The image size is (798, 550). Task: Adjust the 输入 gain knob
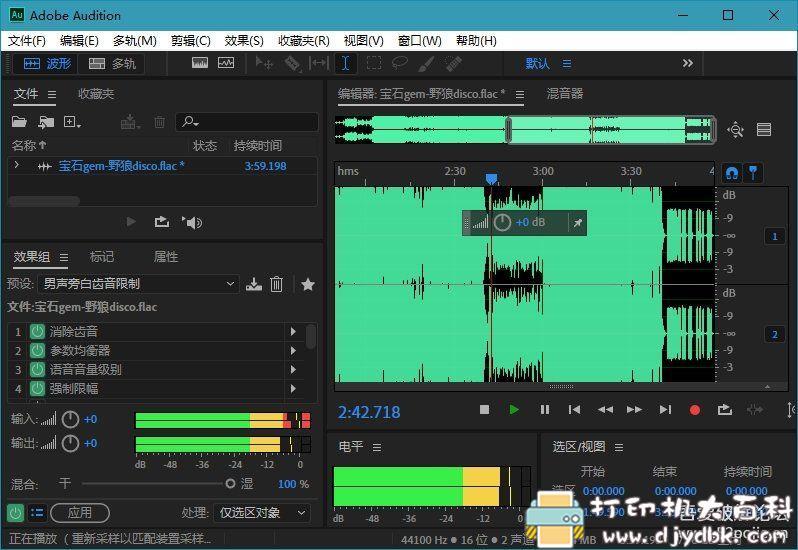[70, 420]
